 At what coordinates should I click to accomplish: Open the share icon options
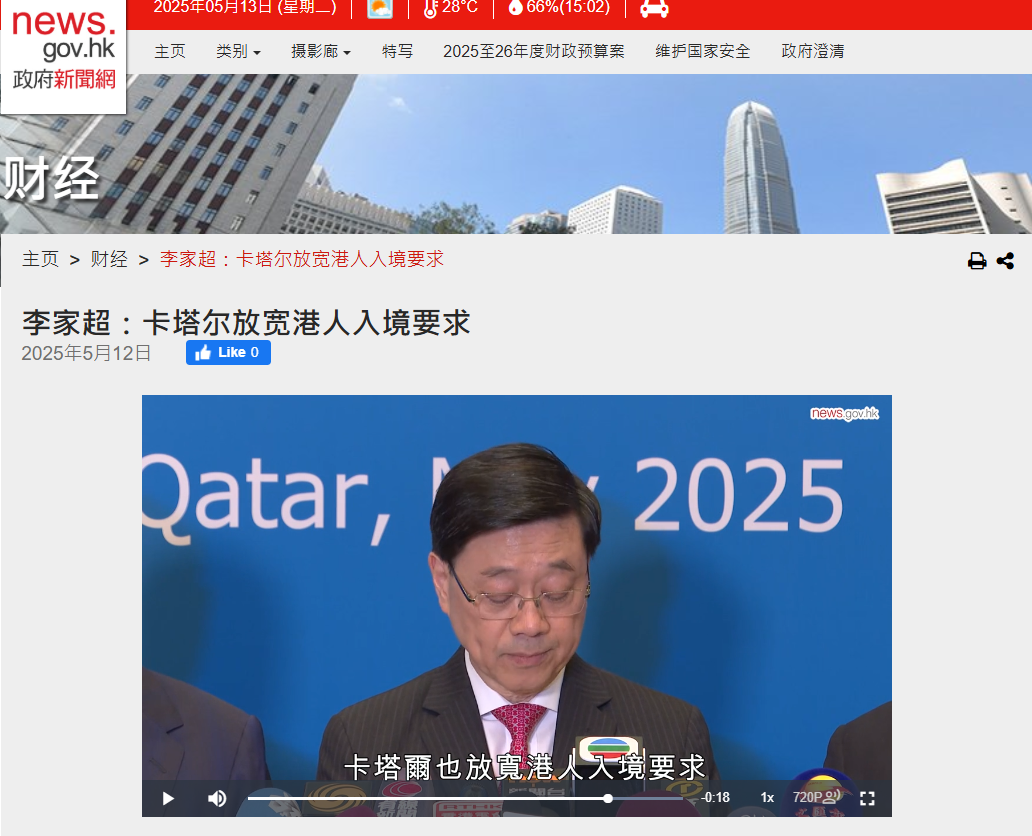pos(1005,261)
